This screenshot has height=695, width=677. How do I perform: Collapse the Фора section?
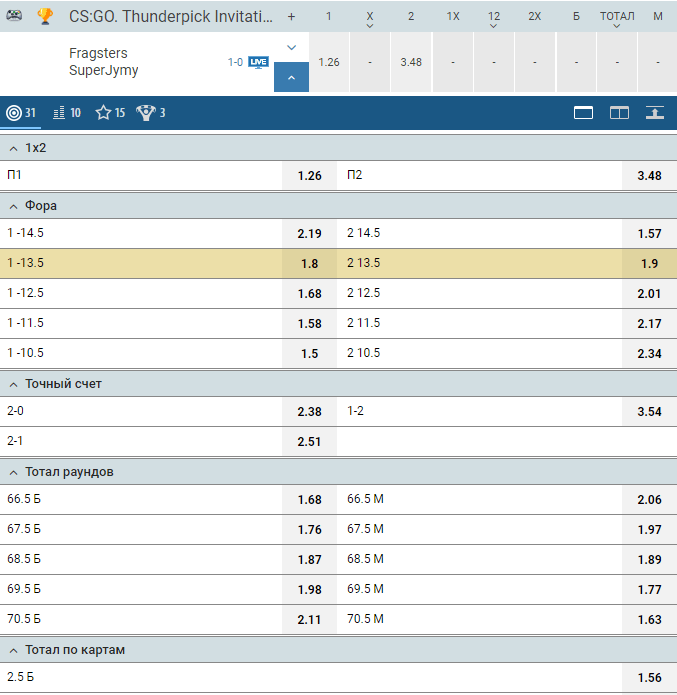[13, 207]
